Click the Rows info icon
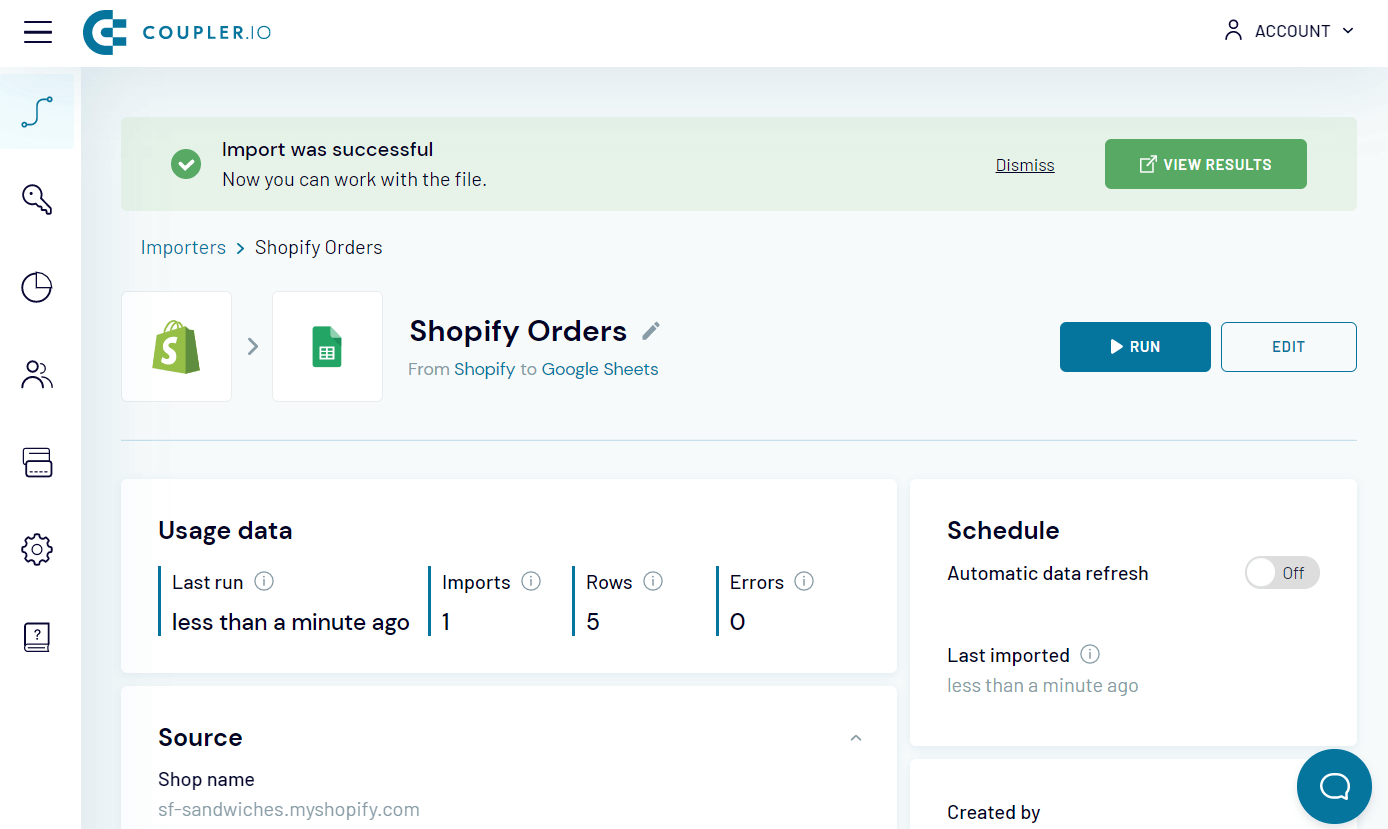The image size is (1388, 829). point(653,580)
